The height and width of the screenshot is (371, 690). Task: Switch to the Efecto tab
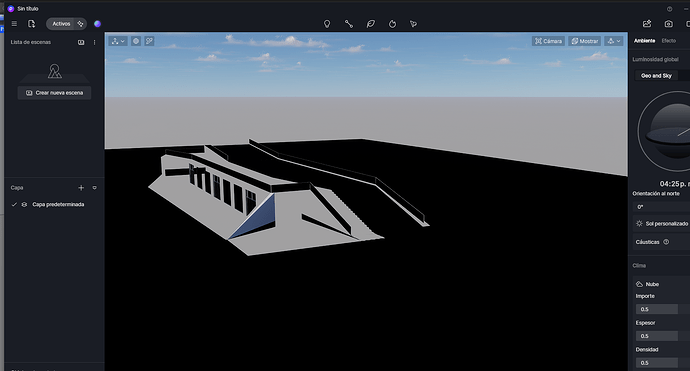coord(668,40)
